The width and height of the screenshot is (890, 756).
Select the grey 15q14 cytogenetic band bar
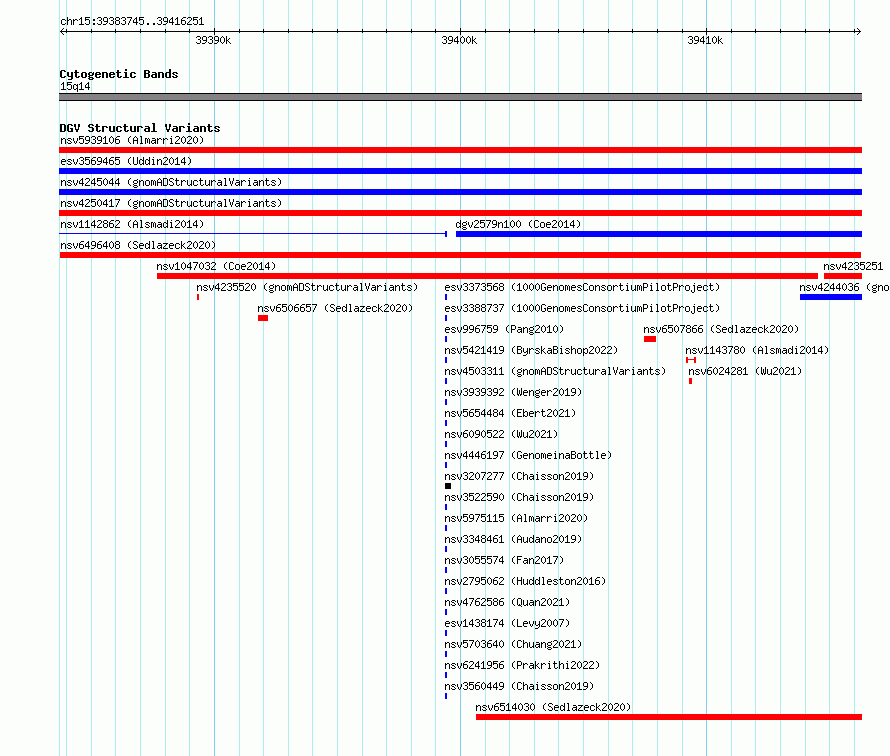pos(460,97)
